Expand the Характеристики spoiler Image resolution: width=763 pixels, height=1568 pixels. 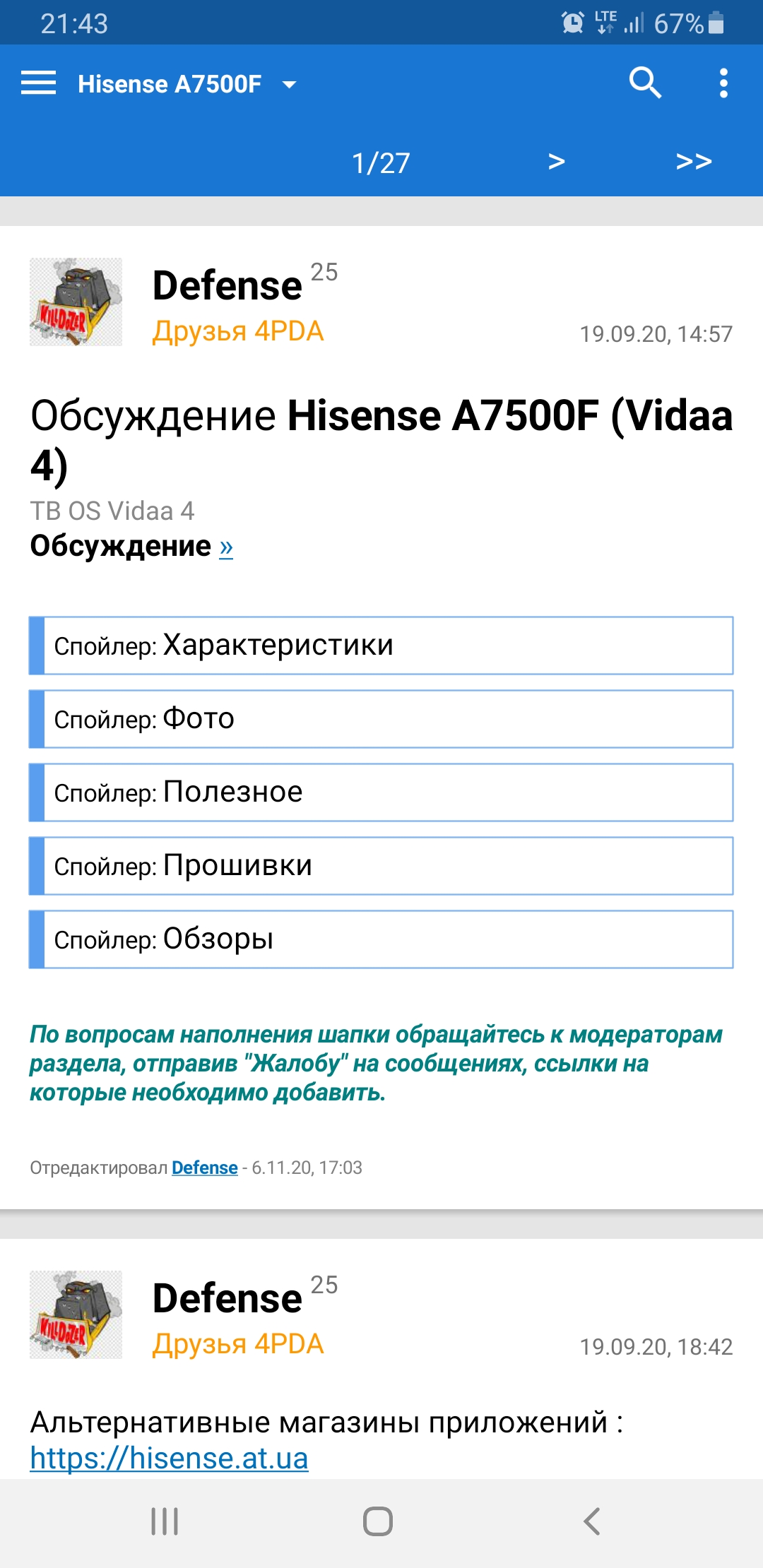coord(381,646)
